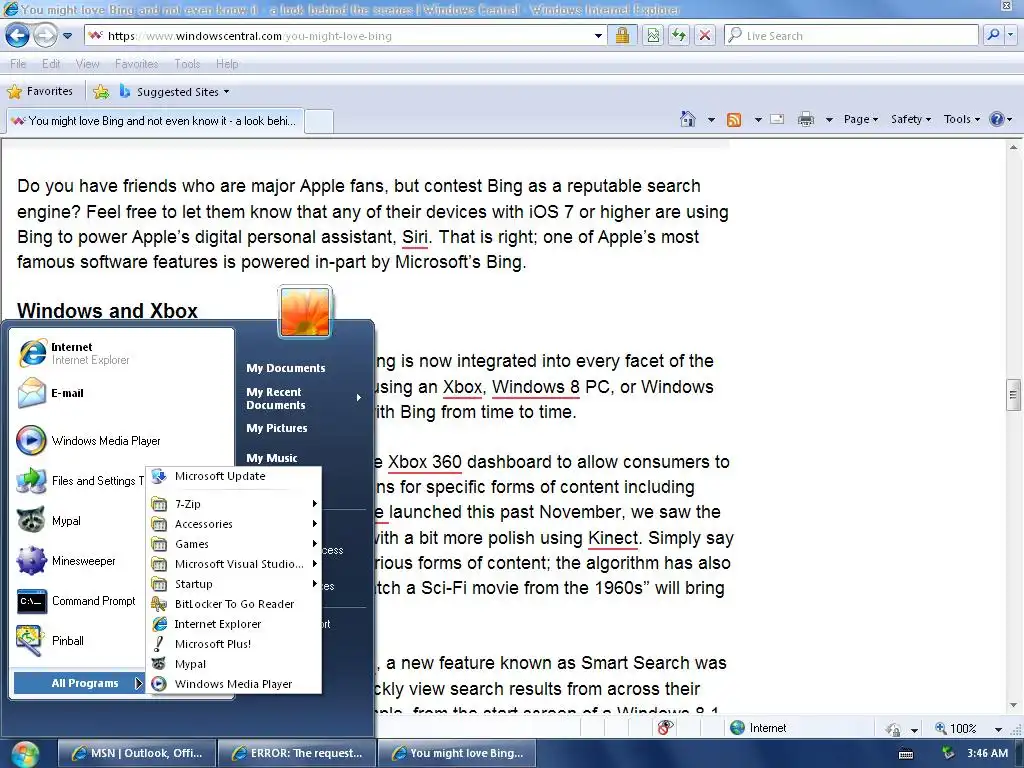Launch Windows Media Player from Start menu left pane
Viewport: 1024px width, 768px height.
(121, 441)
